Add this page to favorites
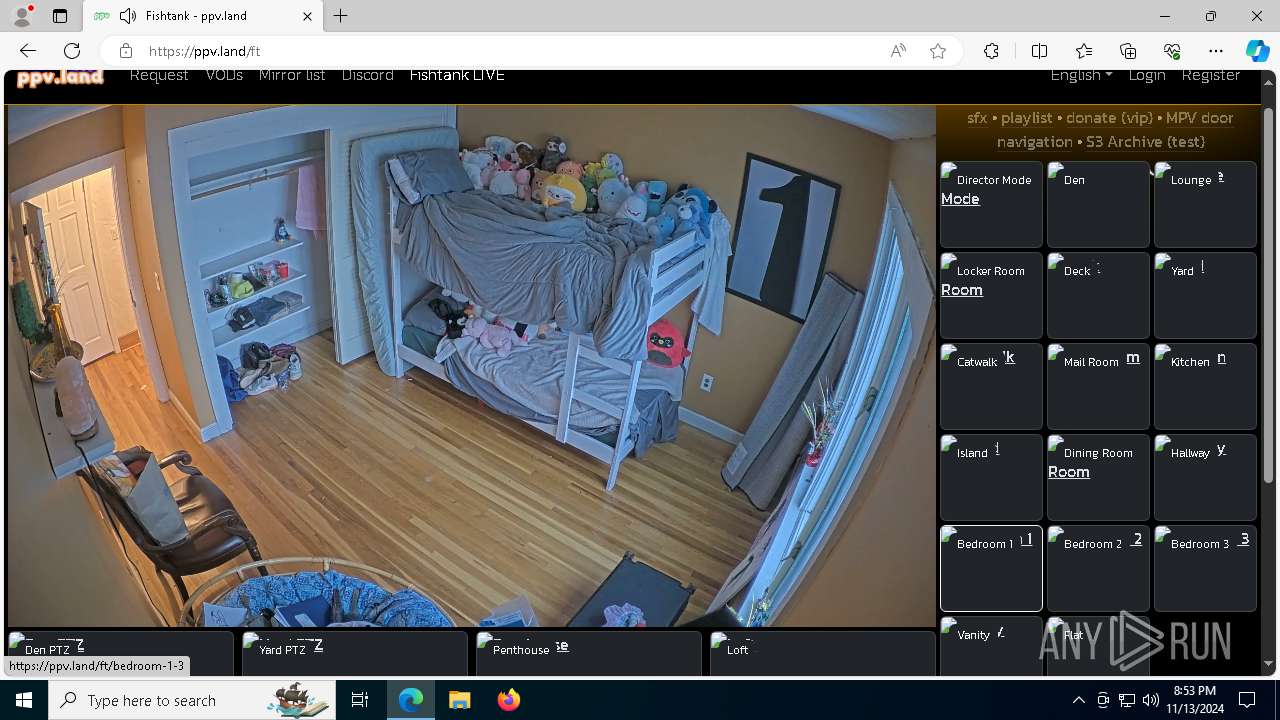This screenshot has height=720, width=1280. [938, 51]
